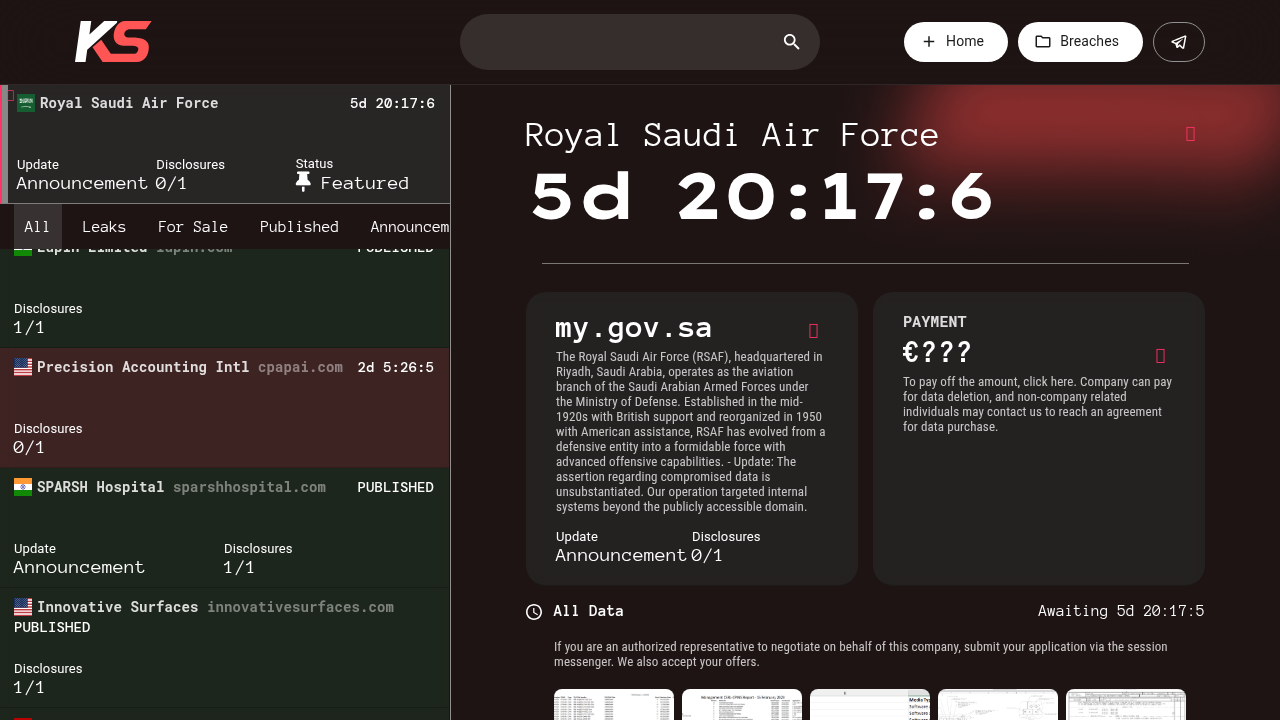Click the search magnifier icon

(792, 42)
